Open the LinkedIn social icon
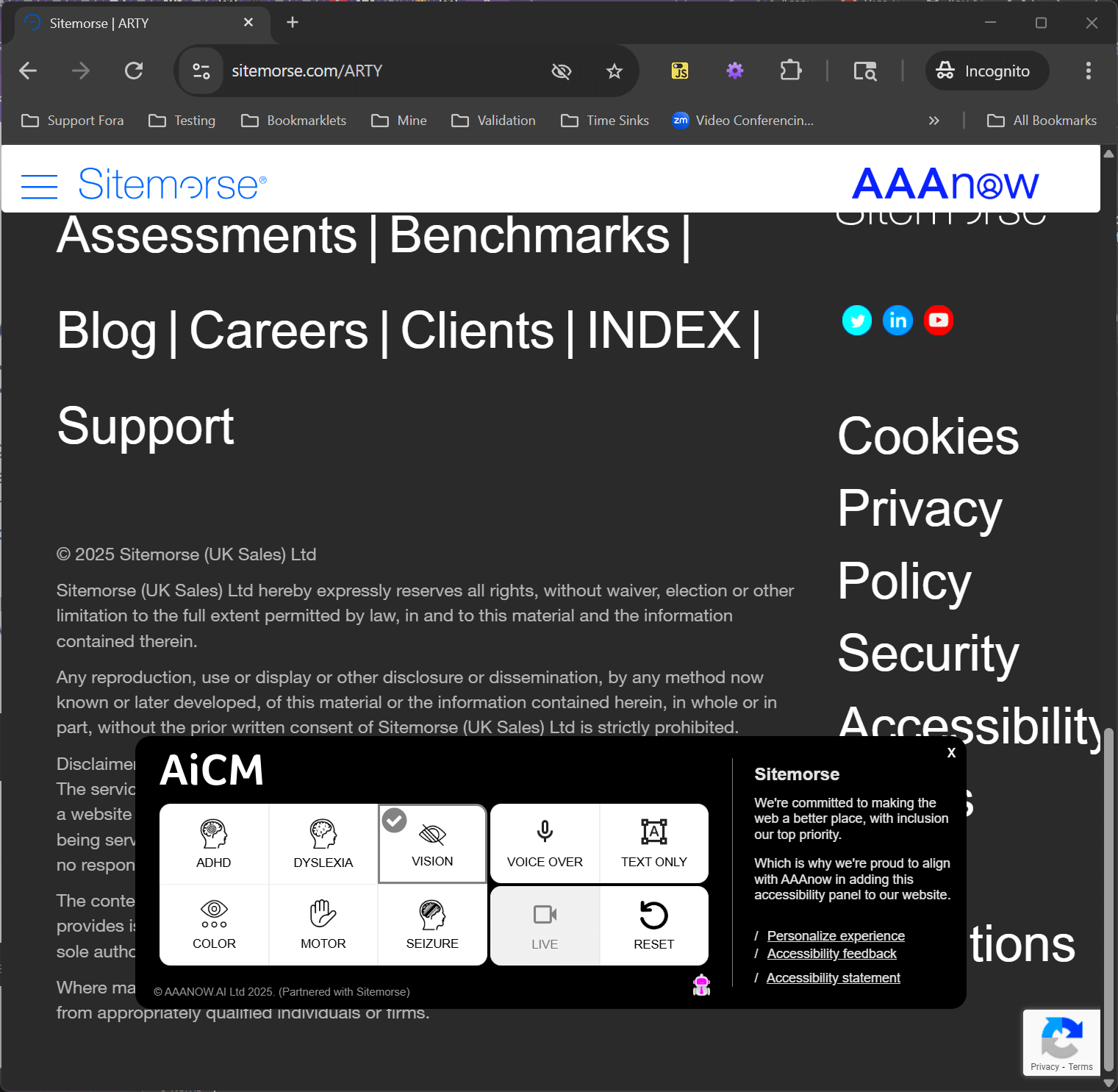The width and height of the screenshot is (1118, 1092). [897, 320]
